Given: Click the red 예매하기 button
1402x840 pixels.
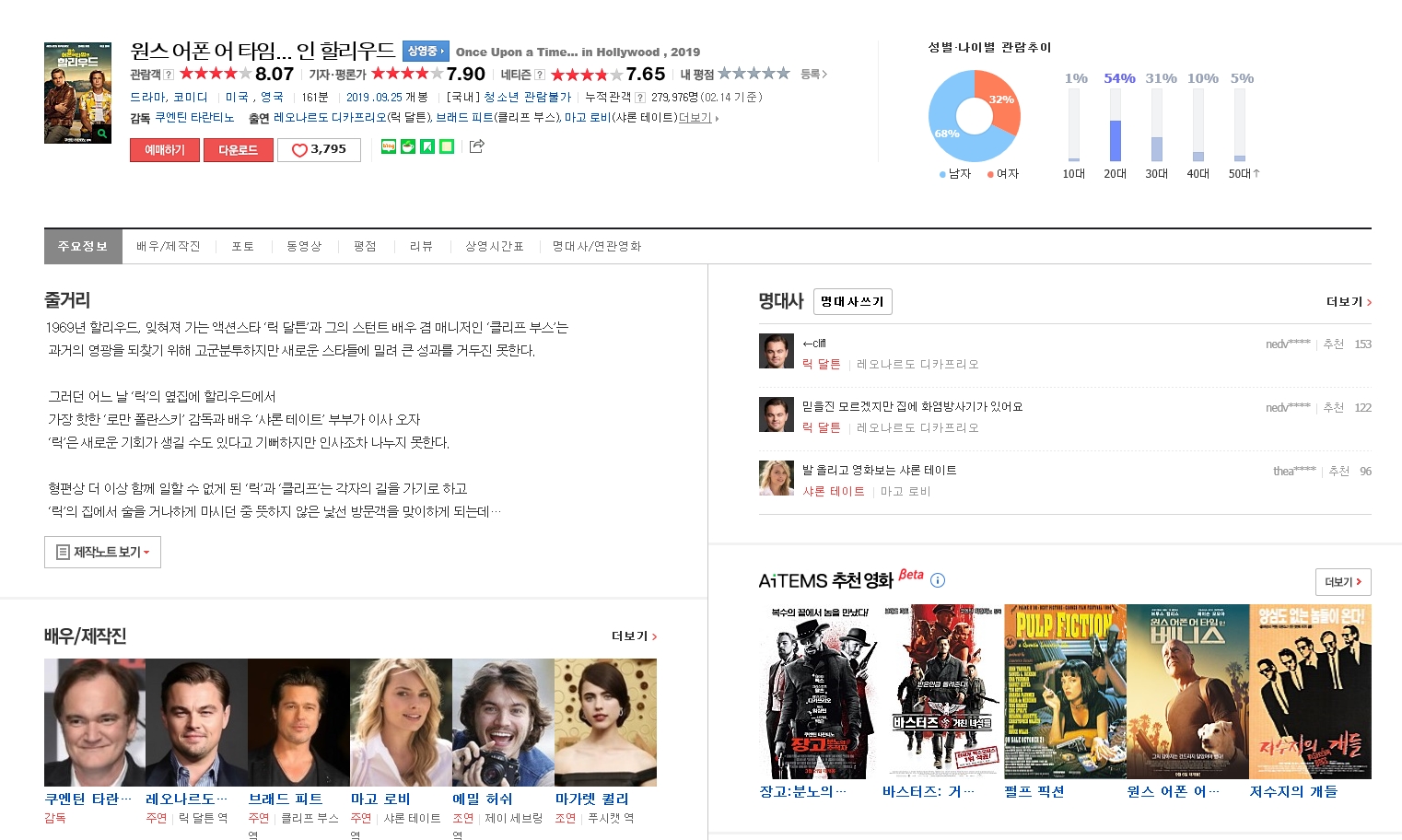Looking at the screenshot, I should tap(165, 150).
